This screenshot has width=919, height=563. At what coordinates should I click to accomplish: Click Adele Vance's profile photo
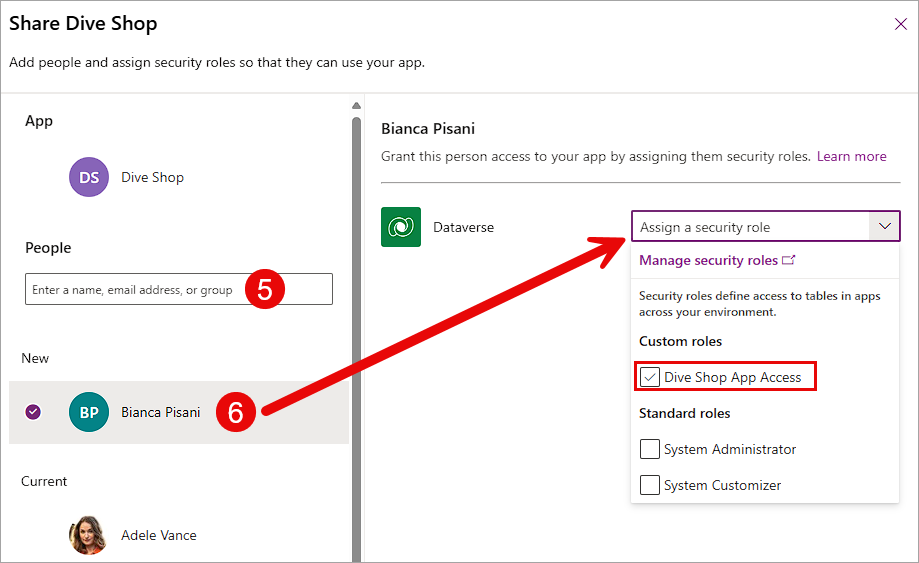[x=88, y=535]
